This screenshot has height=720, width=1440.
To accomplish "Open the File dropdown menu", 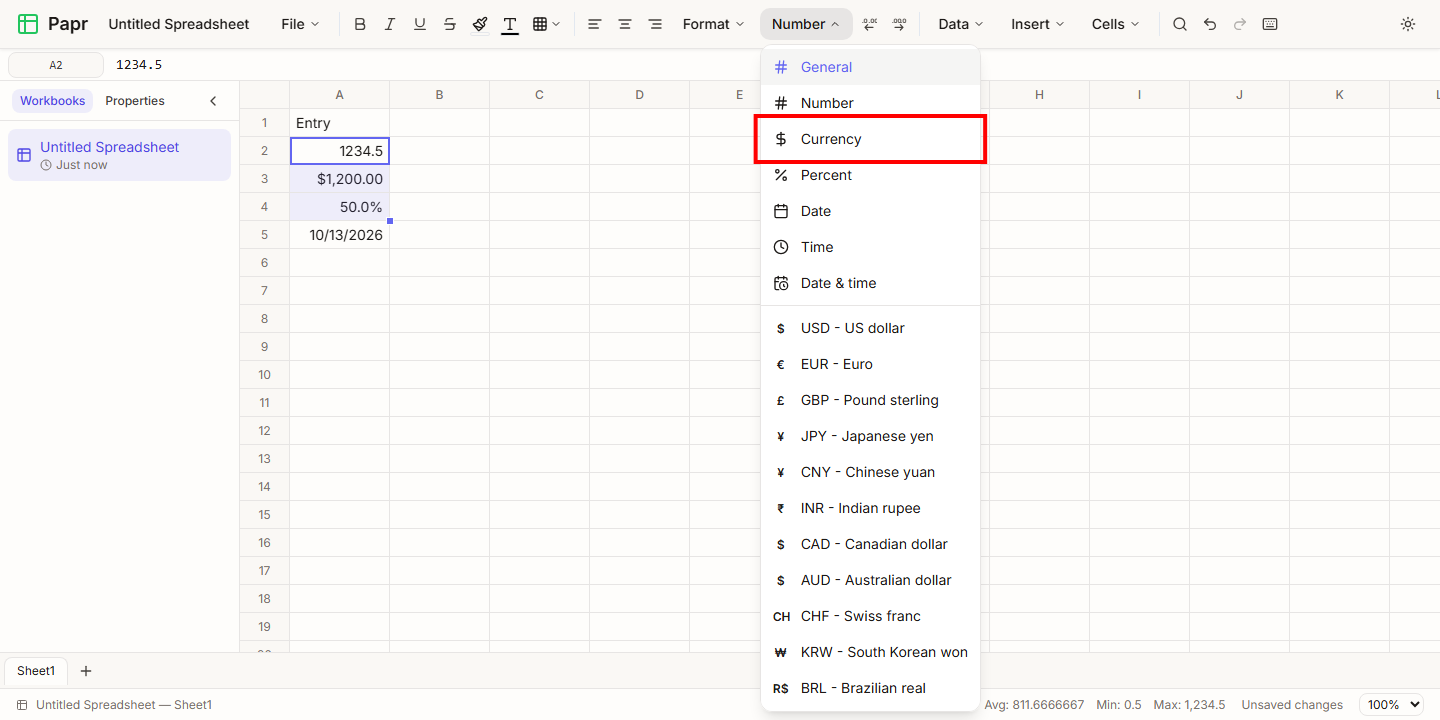I will pos(300,24).
